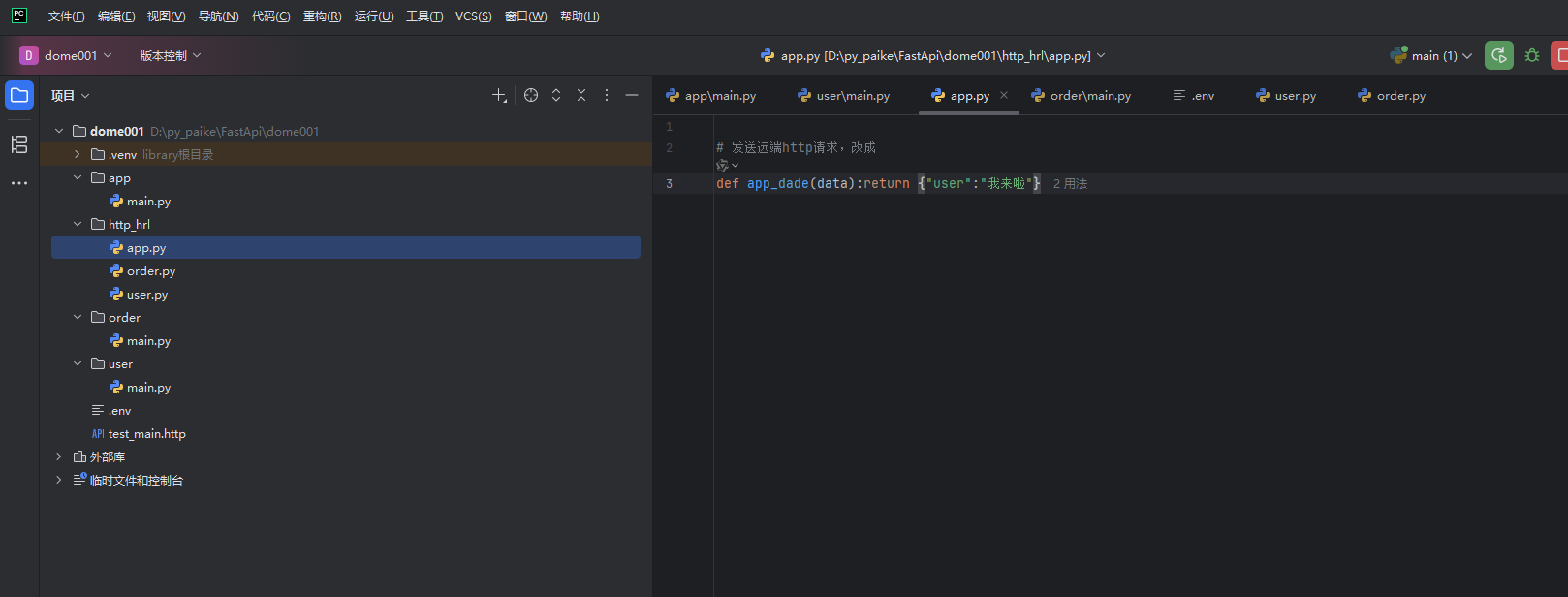Collapse the order folder
This screenshot has height=597, width=1568.
78,317
